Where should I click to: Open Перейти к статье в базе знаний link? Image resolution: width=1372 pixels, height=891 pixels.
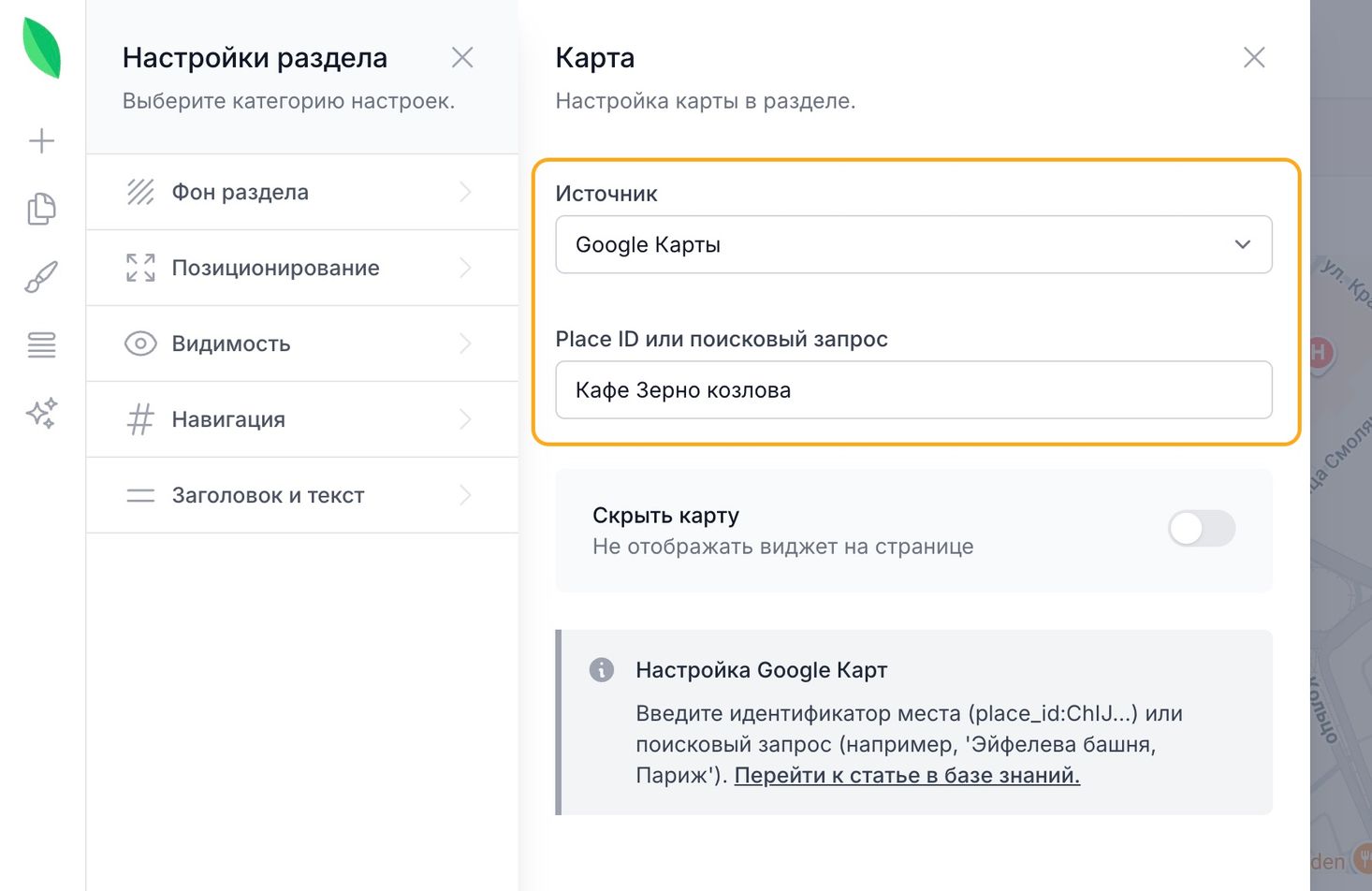[907, 776]
